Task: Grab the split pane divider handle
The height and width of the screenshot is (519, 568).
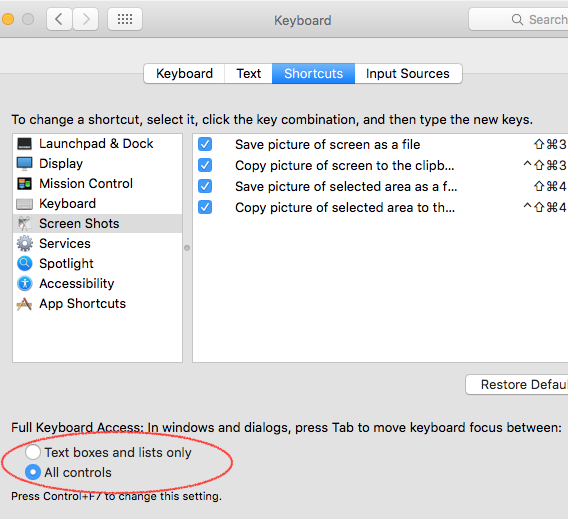Action: 187,248
